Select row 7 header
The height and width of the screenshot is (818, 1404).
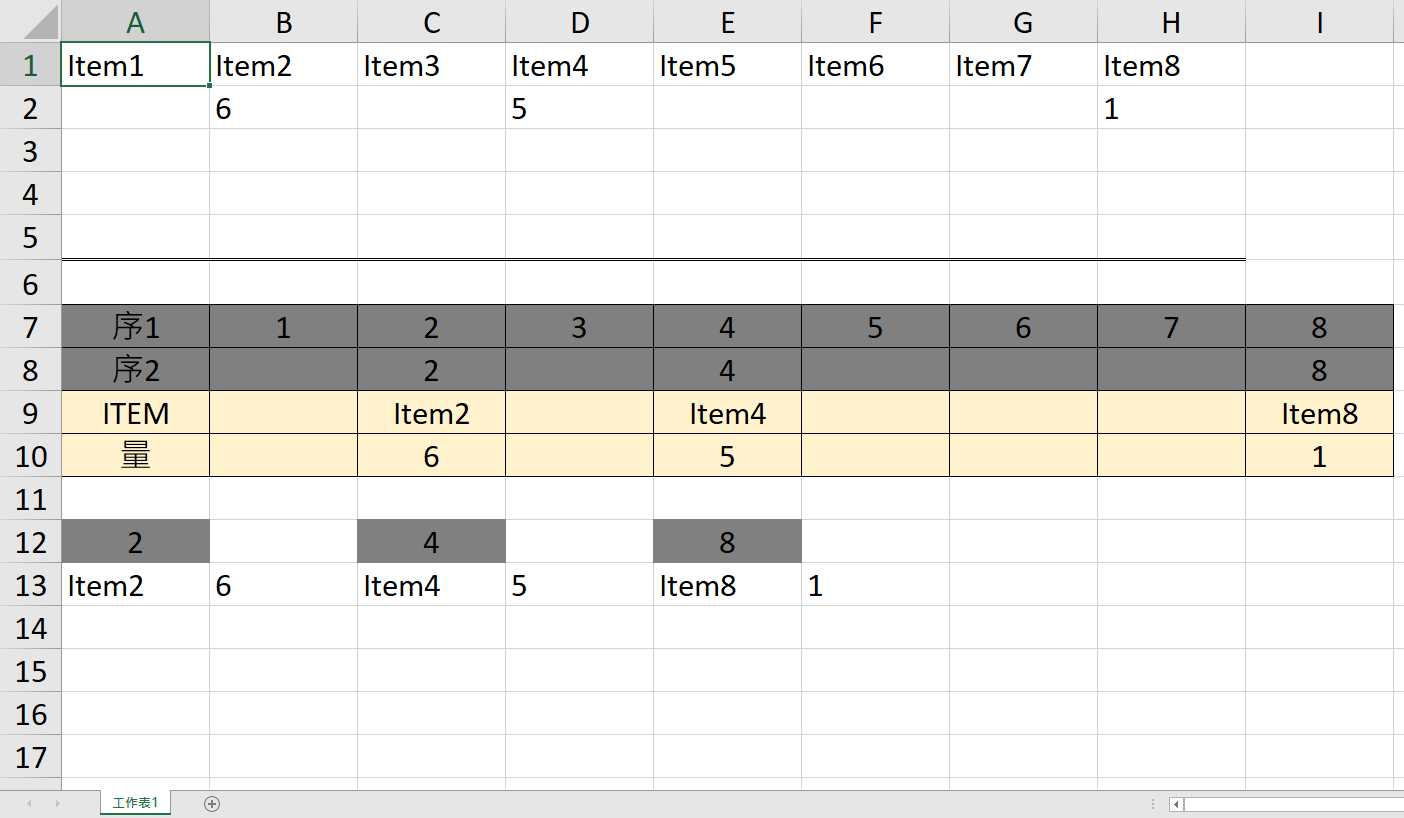point(30,327)
